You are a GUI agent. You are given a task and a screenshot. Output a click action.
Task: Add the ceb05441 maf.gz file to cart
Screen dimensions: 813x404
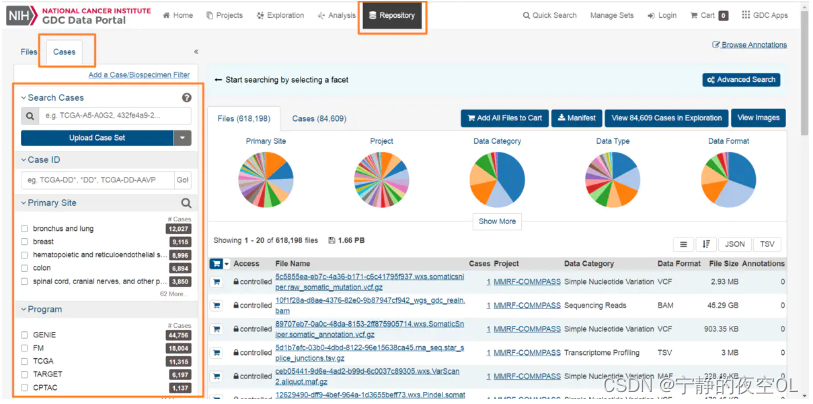tap(216, 376)
